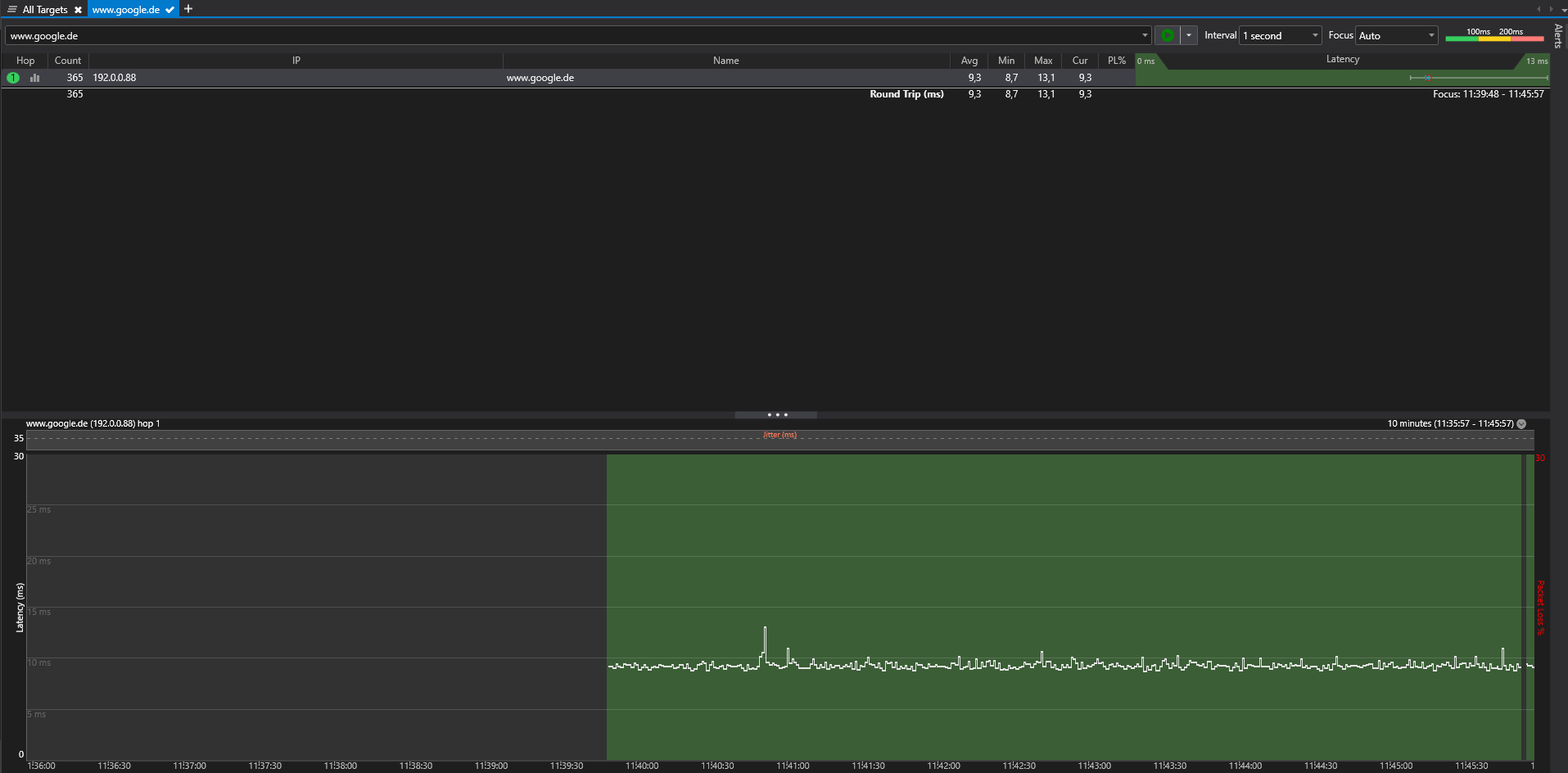Click the Max column header
This screenshot has width=1568, height=773.
(x=1043, y=61)
